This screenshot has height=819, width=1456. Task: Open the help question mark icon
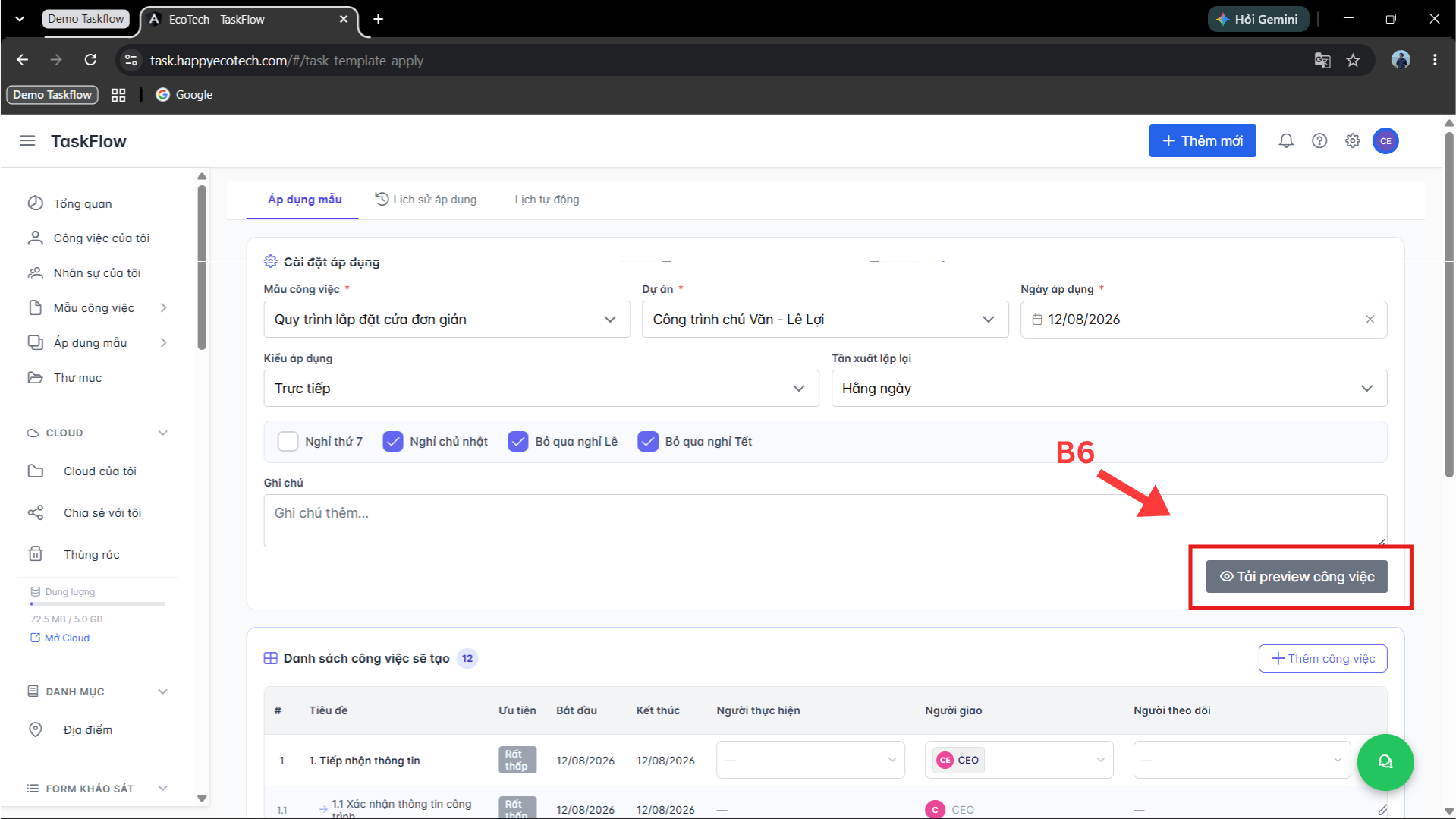1319,141
